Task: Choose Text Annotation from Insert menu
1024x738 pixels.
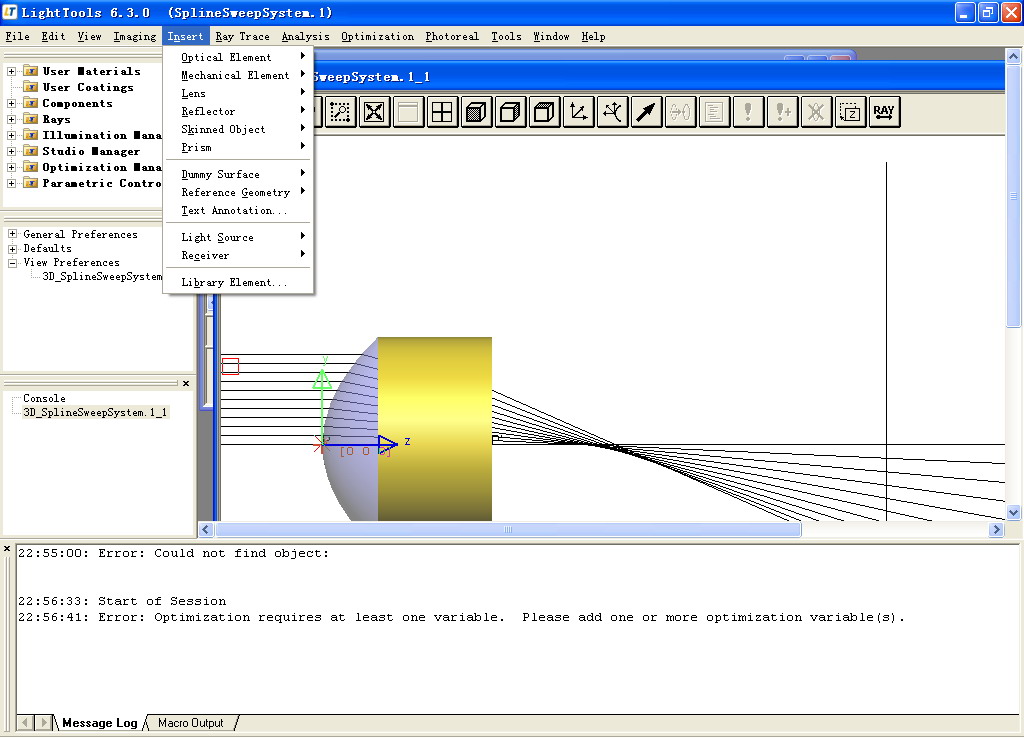Action: coord(238,210)
